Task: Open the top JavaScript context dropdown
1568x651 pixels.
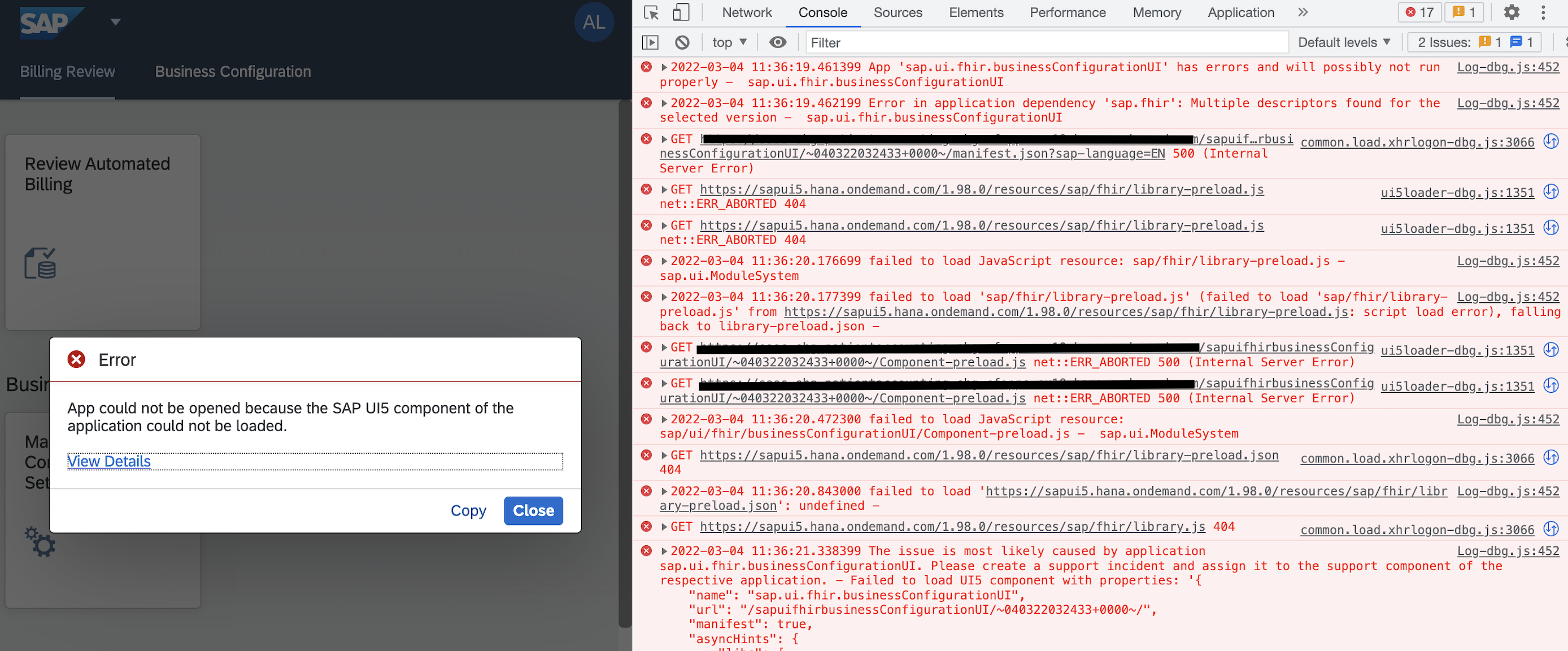Action: click(729, 42)
